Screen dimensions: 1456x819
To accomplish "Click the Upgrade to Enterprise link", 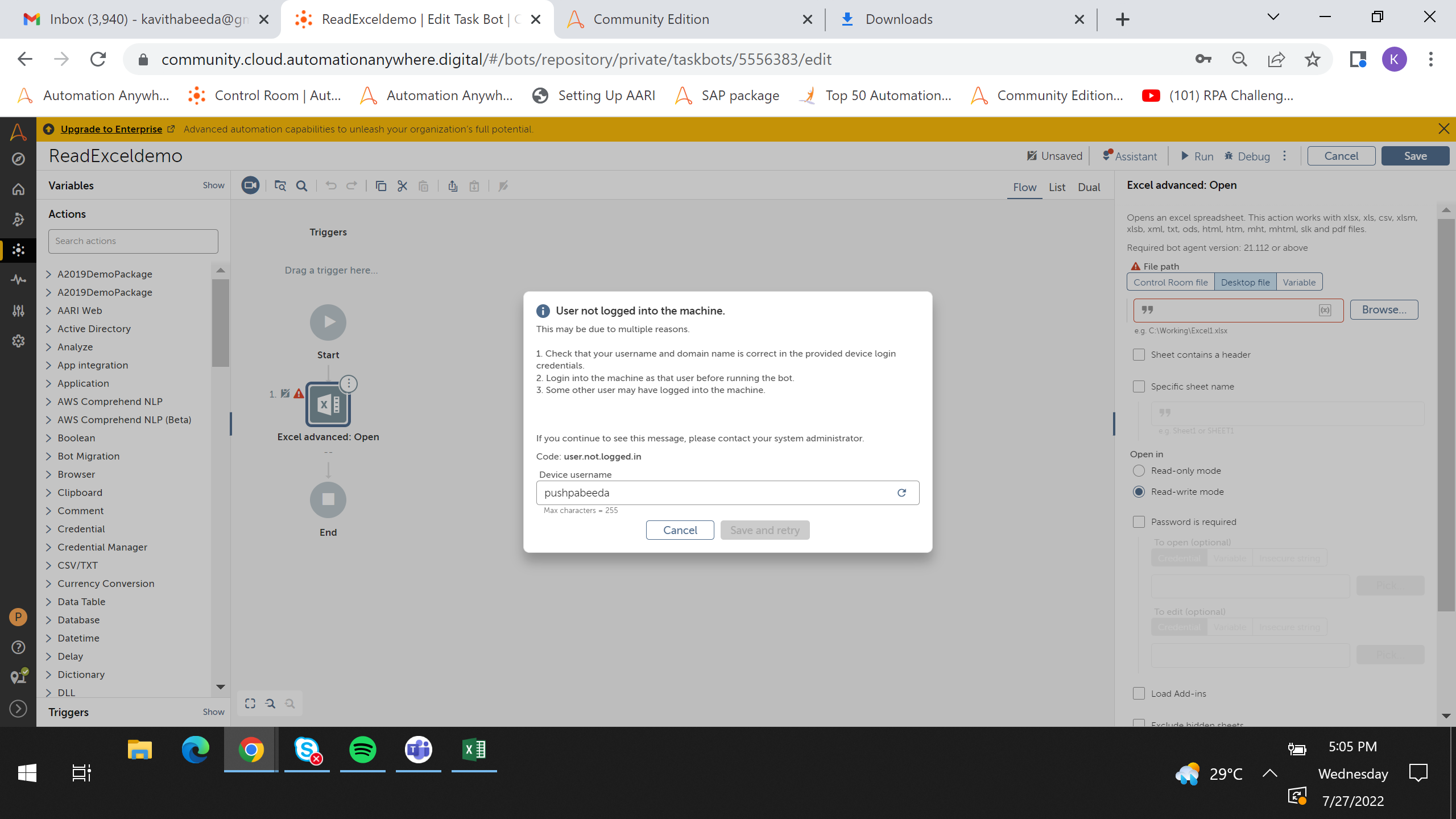I will pyautogui.click(x=111, y=129).
